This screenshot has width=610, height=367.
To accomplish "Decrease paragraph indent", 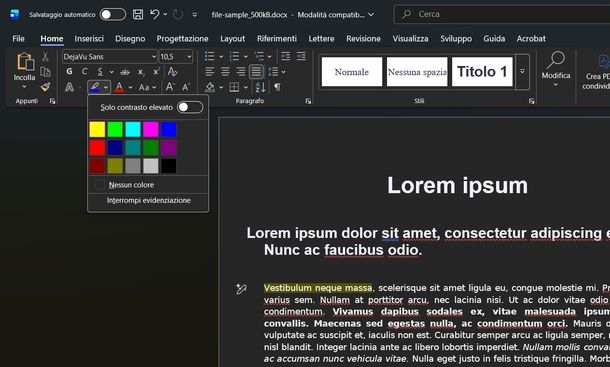I will click(x=286, y=56).
